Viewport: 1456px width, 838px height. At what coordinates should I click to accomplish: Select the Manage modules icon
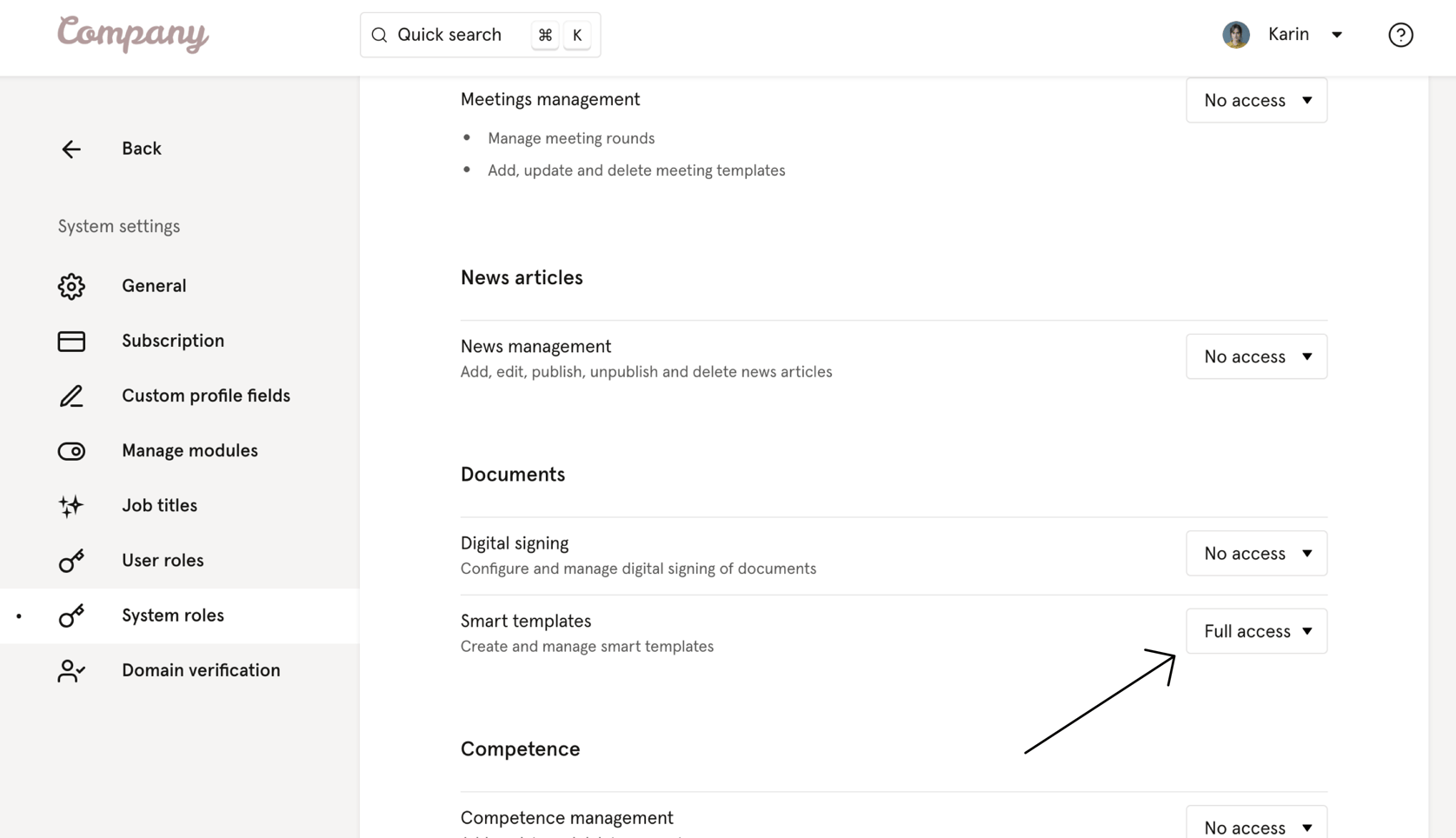coord(71,451)
